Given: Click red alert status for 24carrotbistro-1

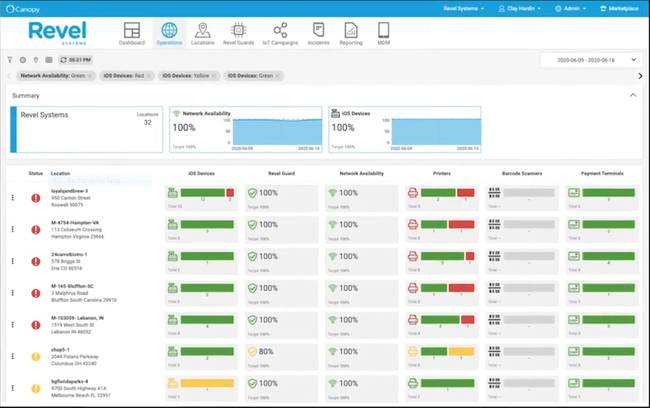Looking at the screenshot, I should click(36, 262).
